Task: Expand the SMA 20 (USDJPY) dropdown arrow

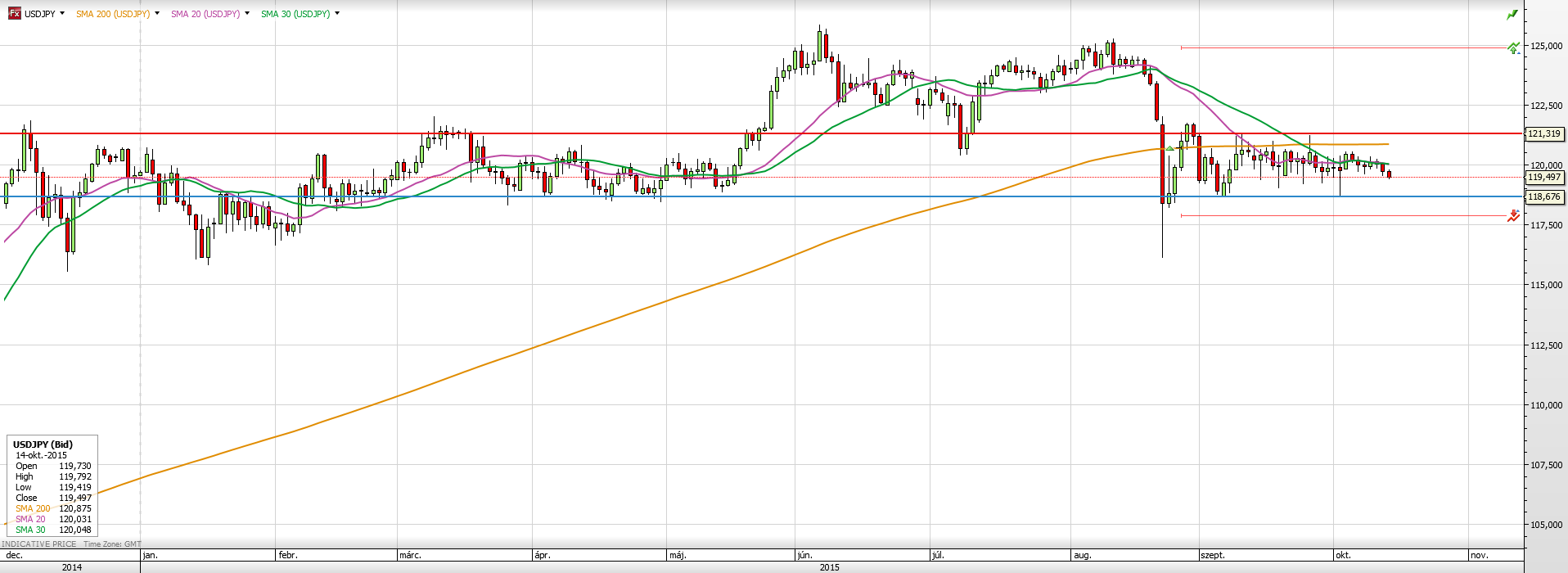Action: click(247, 14)
